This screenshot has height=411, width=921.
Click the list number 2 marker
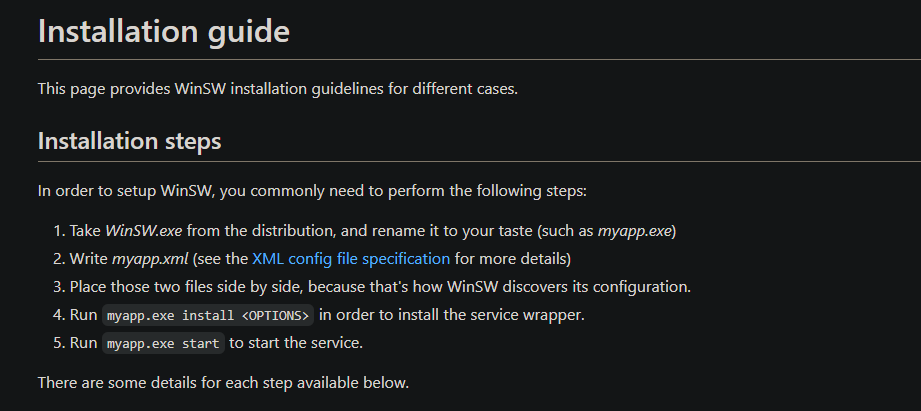click(x=57, y=259)
